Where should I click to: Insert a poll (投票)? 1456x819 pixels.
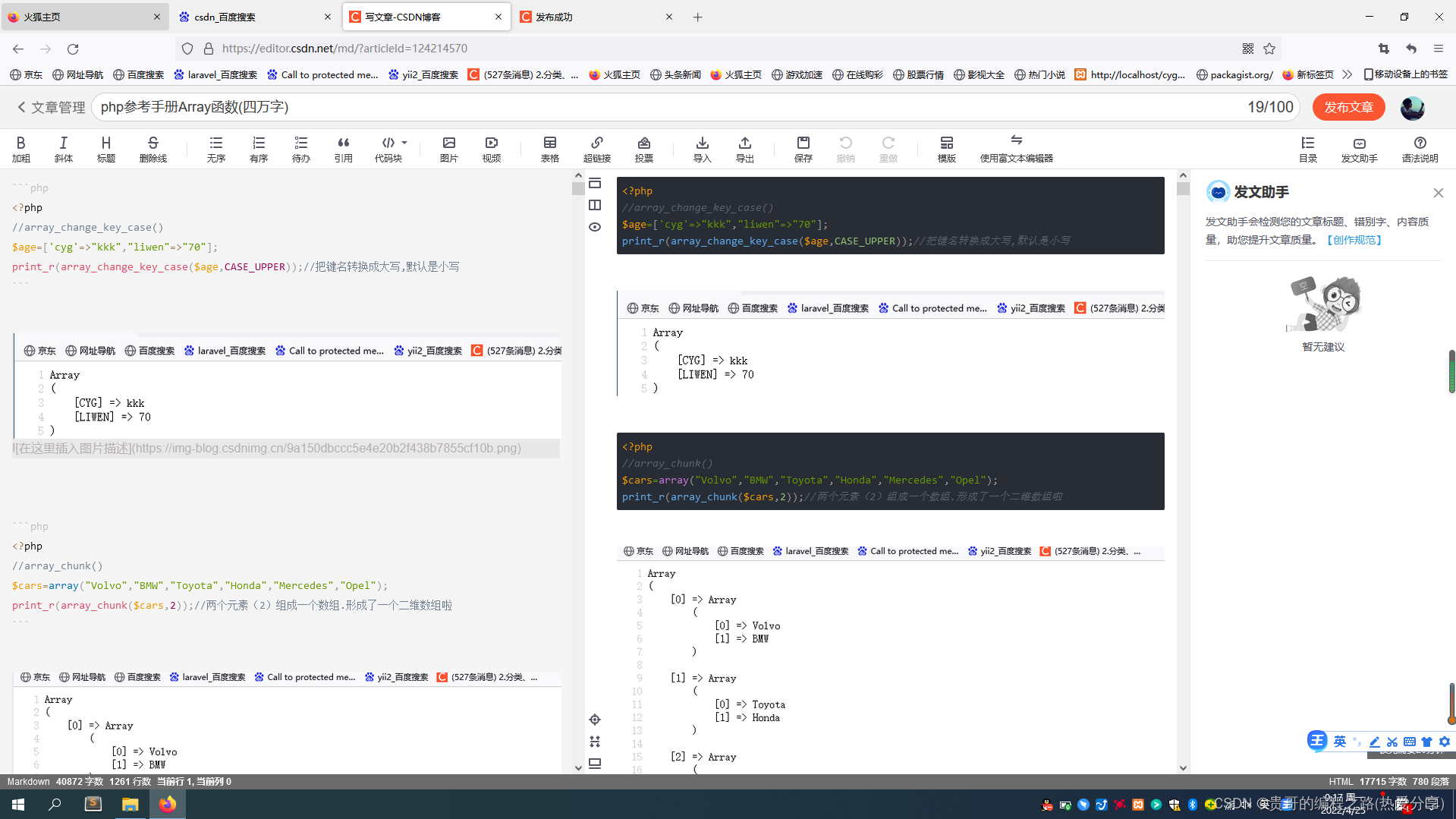pyautogui.click(x=644, y=149)
